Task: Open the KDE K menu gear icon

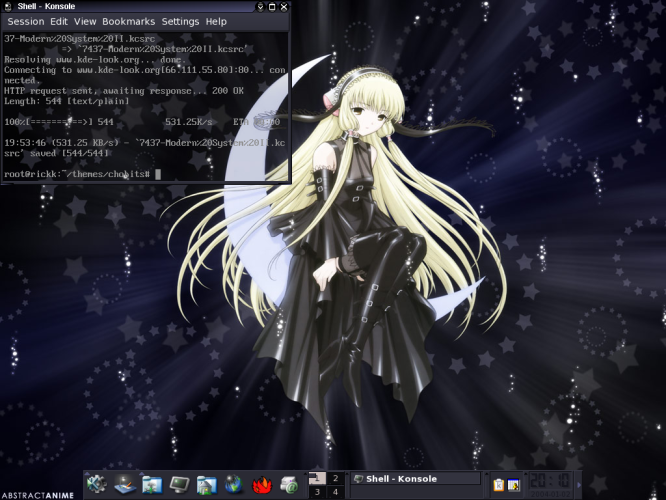Action: click(x=96, y=484)
